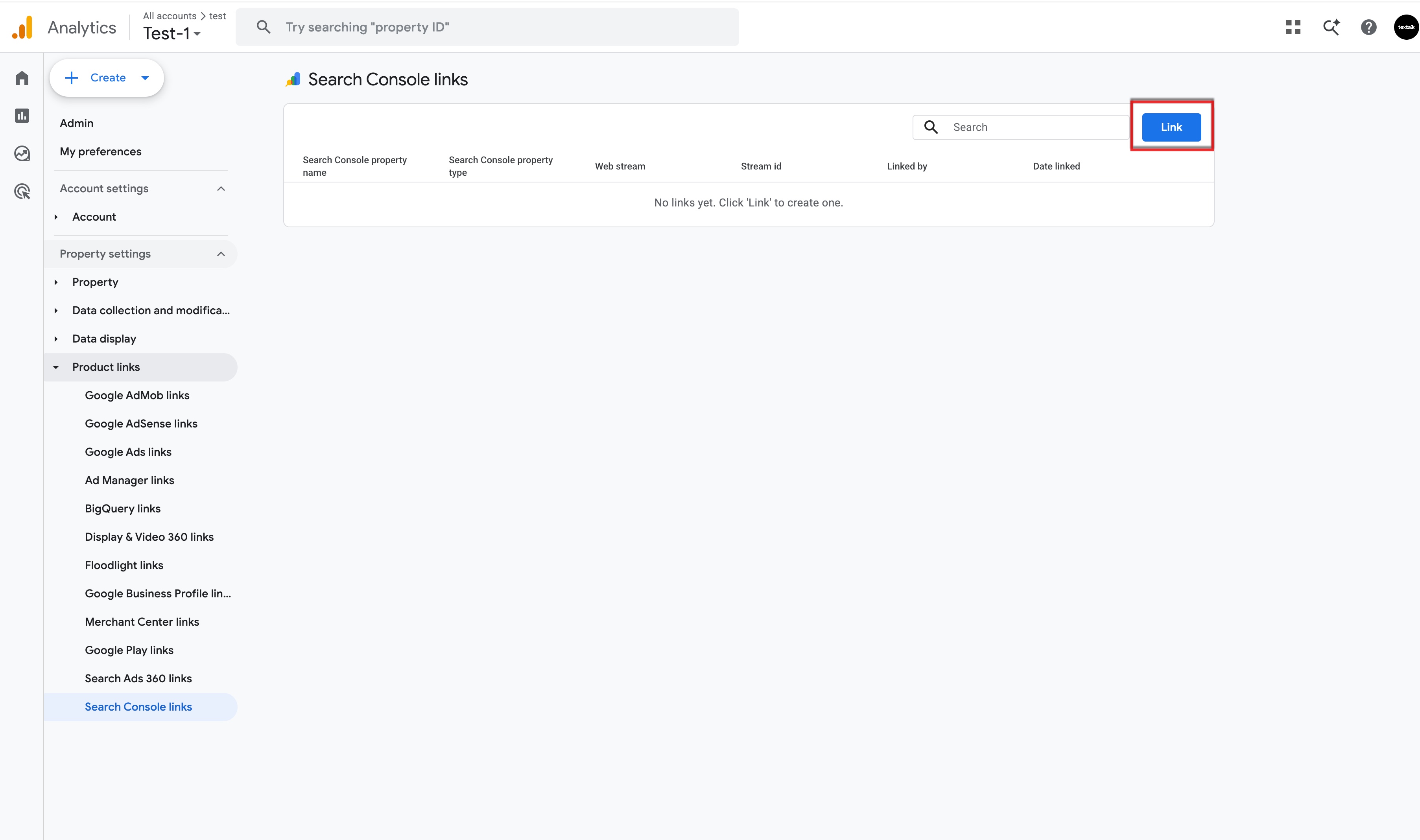Open Ad Manager links
The width and height of the screenshot is (1420, 840).
[130, 480]
